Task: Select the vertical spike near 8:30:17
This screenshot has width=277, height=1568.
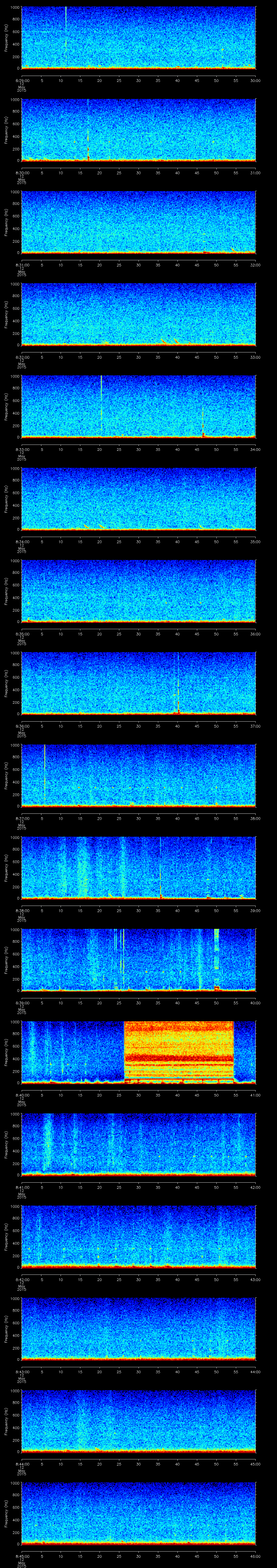Action: pos(88,131)
